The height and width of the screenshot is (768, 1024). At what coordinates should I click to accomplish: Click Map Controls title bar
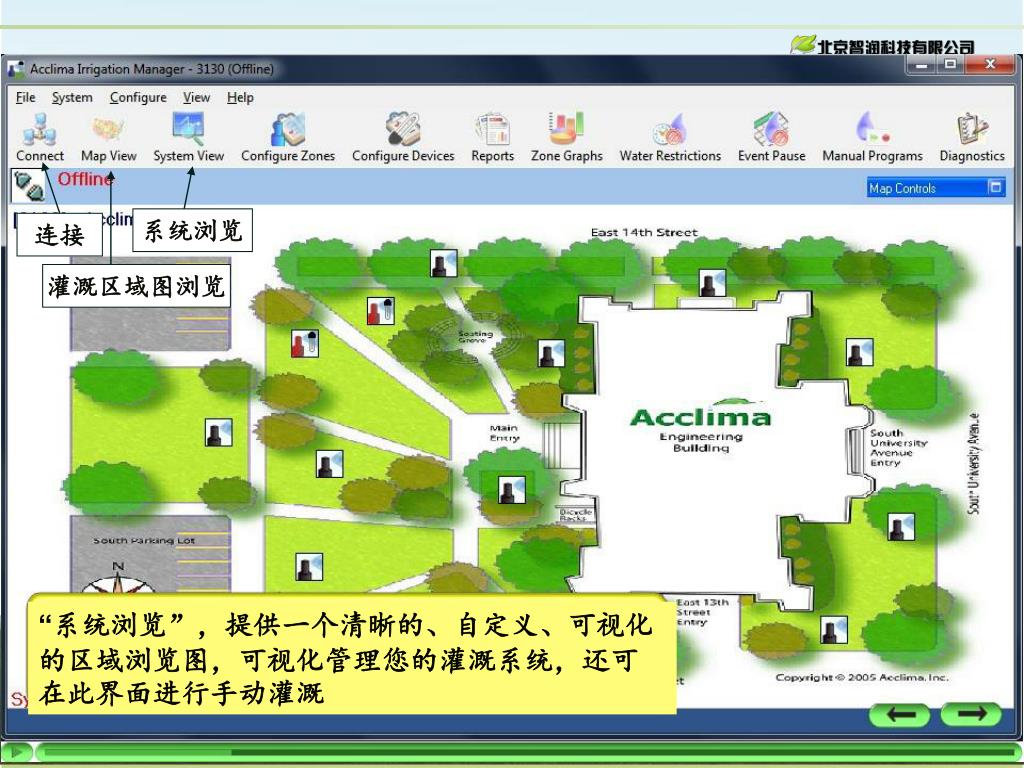[x=935, y=188]
